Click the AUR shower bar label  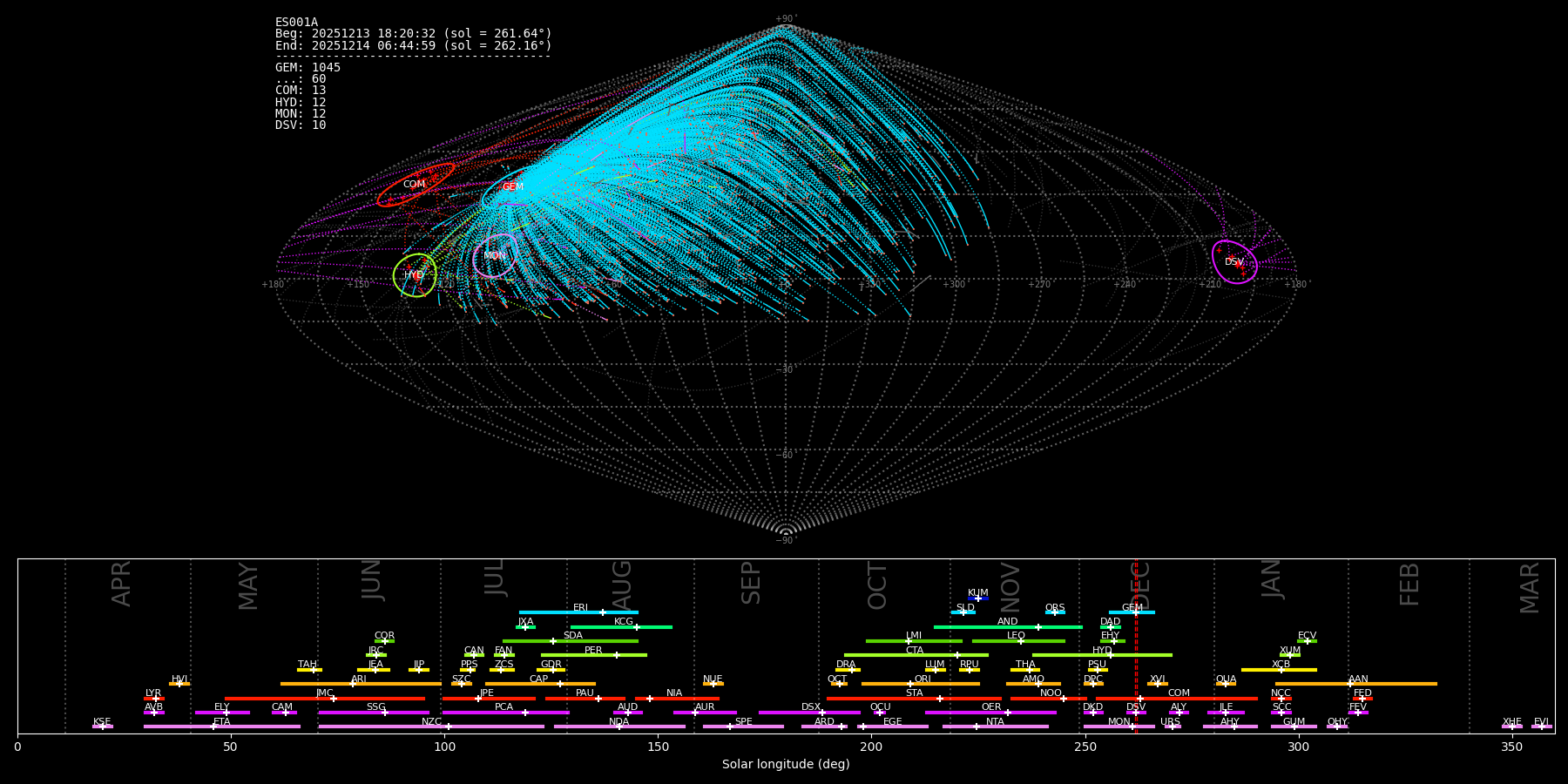click(705, 707)
